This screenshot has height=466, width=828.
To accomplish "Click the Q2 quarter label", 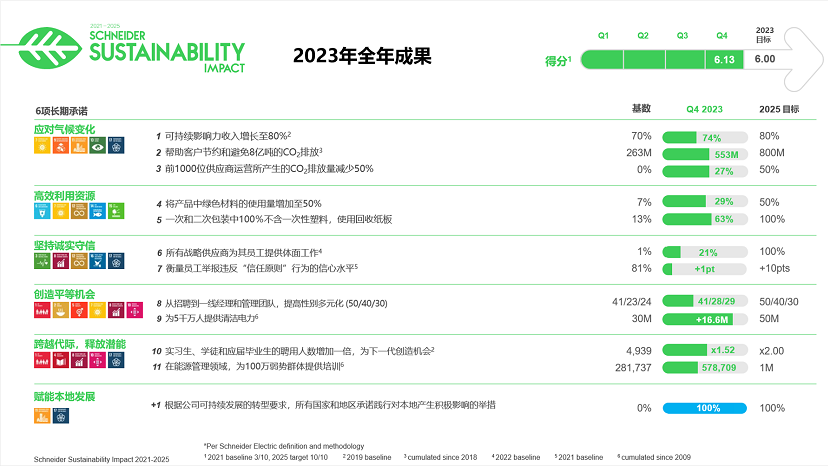I will point(643,35).
